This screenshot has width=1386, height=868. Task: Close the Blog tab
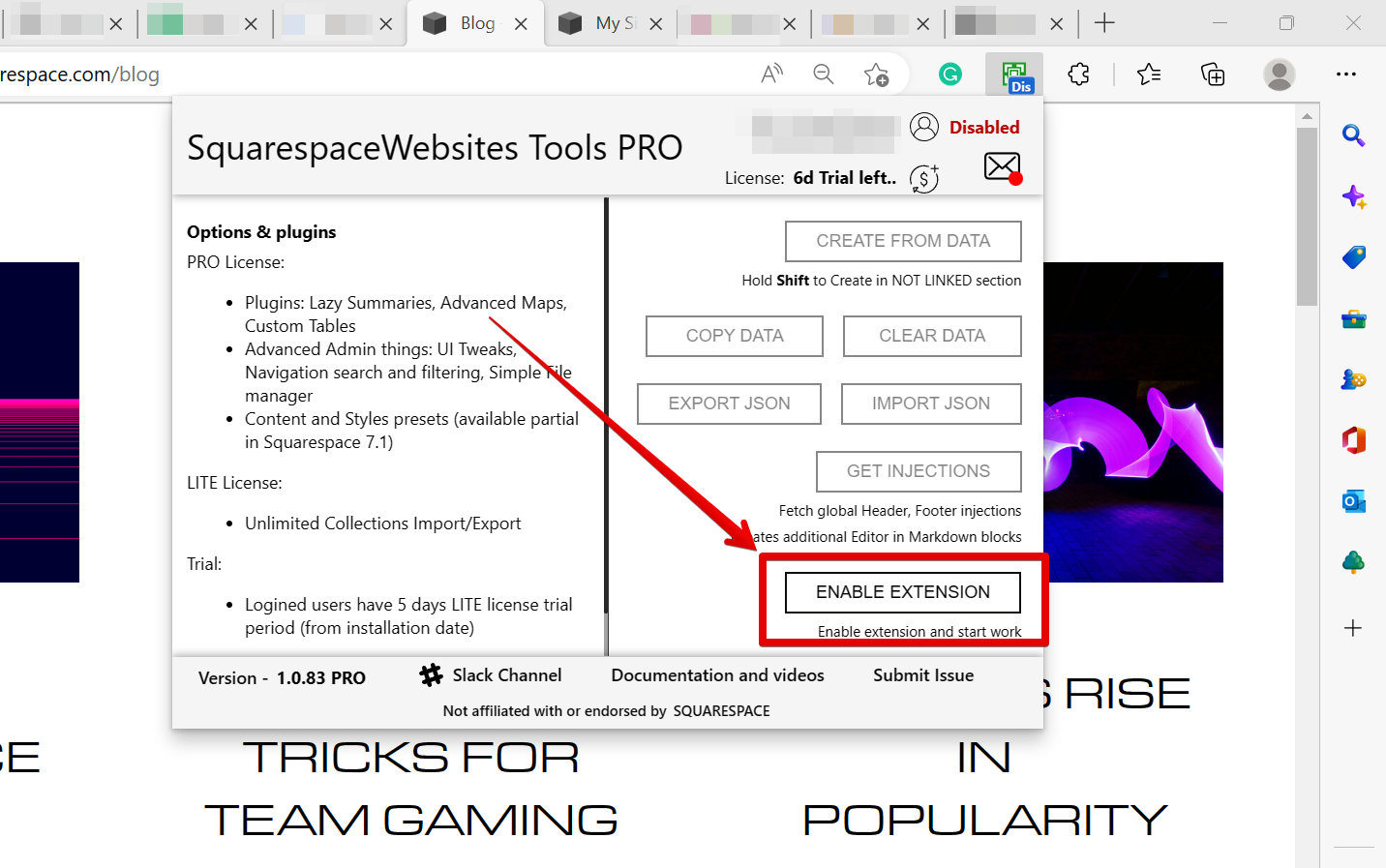tap(521, 23)
